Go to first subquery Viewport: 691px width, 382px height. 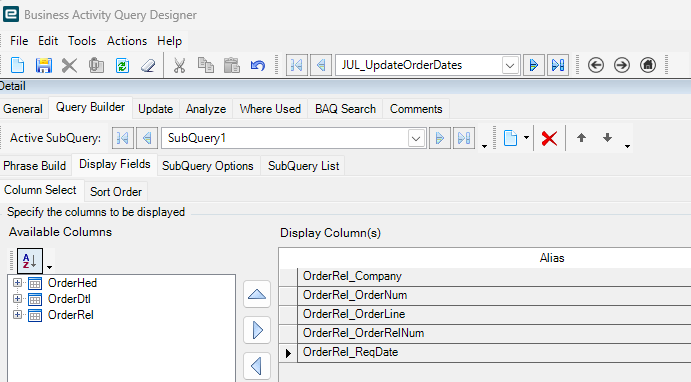123,138
